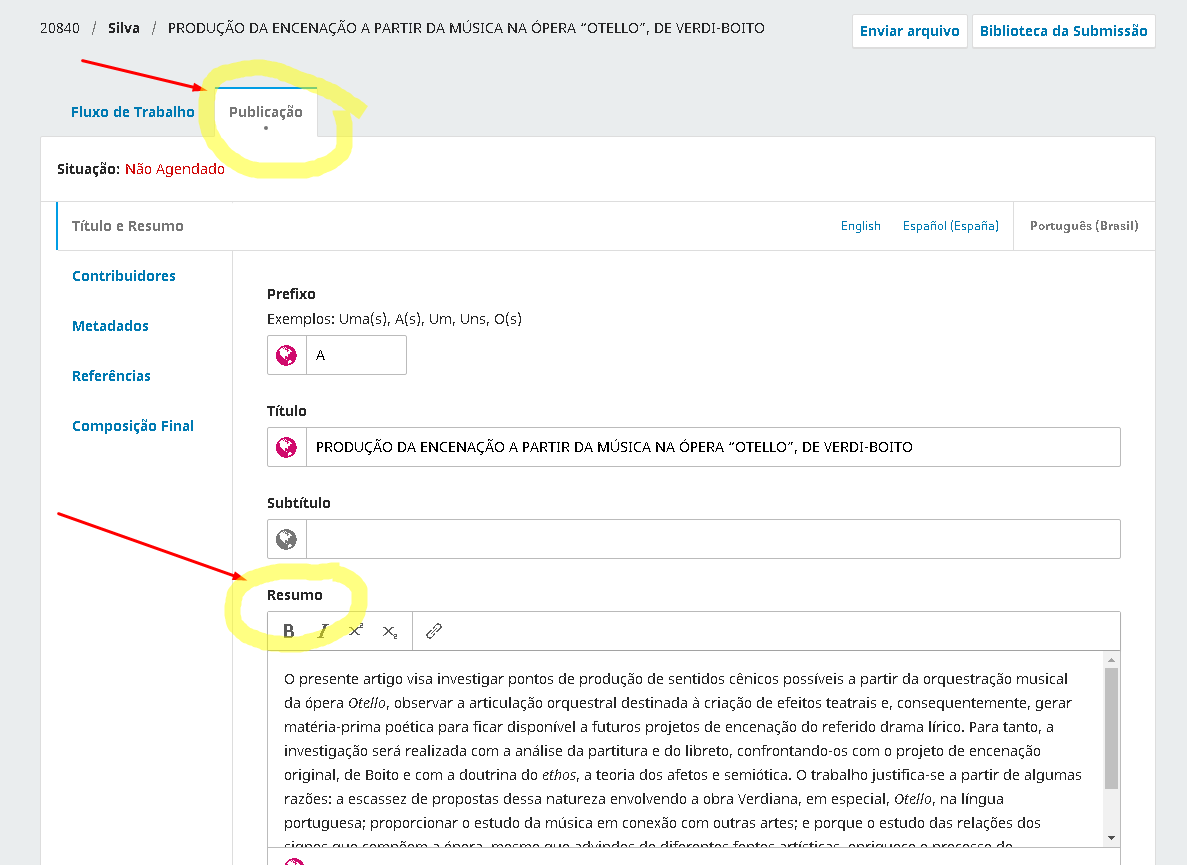Click the globe icon beside Prefixo field

[287, 355]
